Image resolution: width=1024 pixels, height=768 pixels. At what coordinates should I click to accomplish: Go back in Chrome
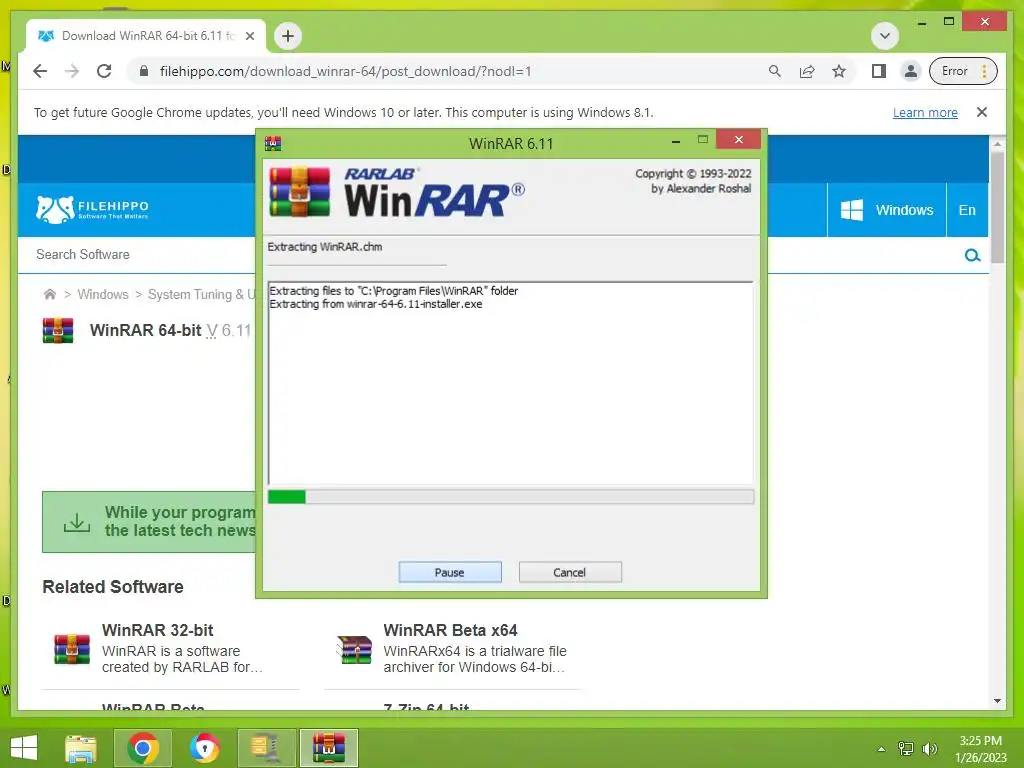[x=40, y=71]
